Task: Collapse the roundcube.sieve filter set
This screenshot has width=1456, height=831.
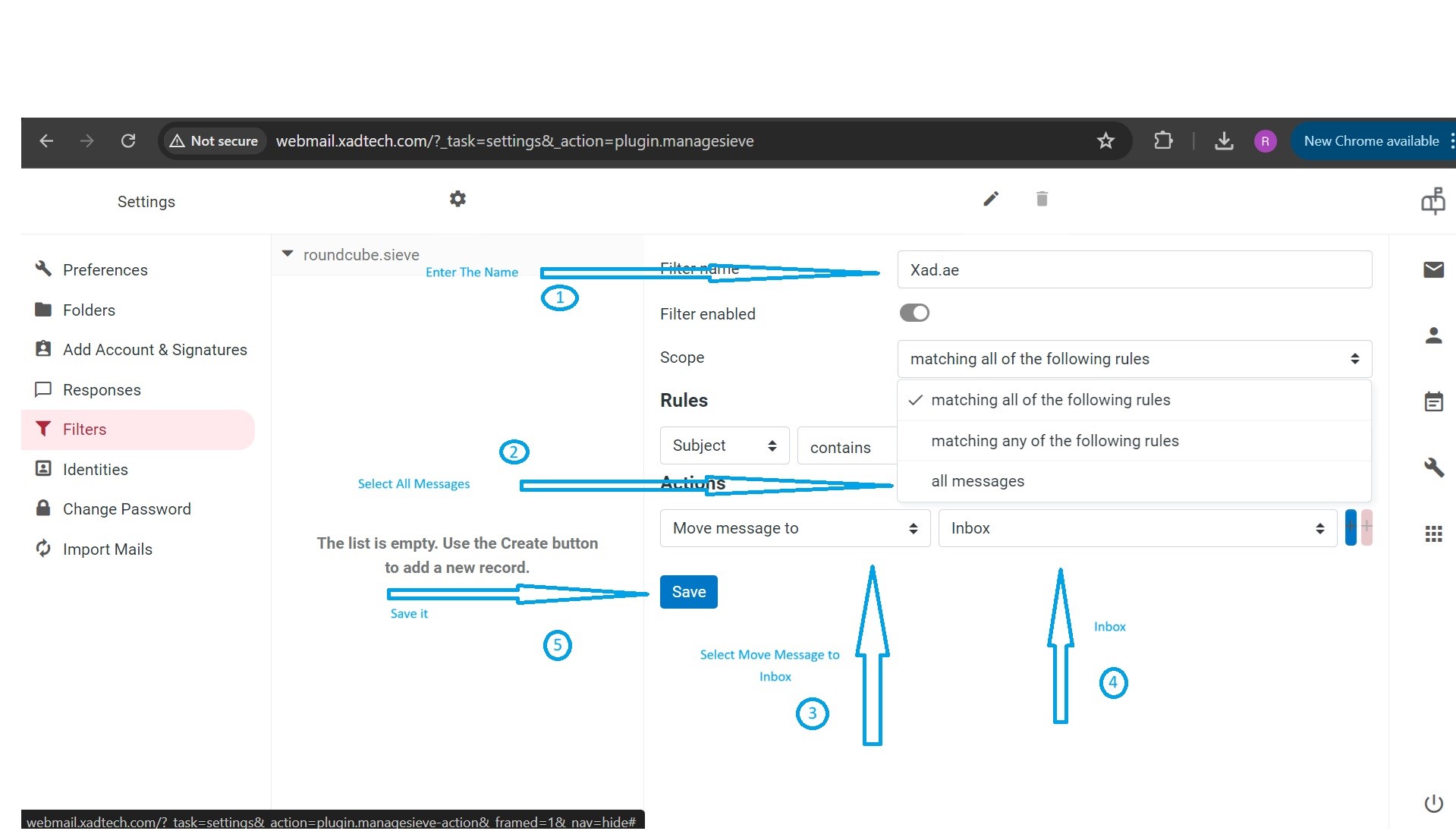Action: [288, 254]
